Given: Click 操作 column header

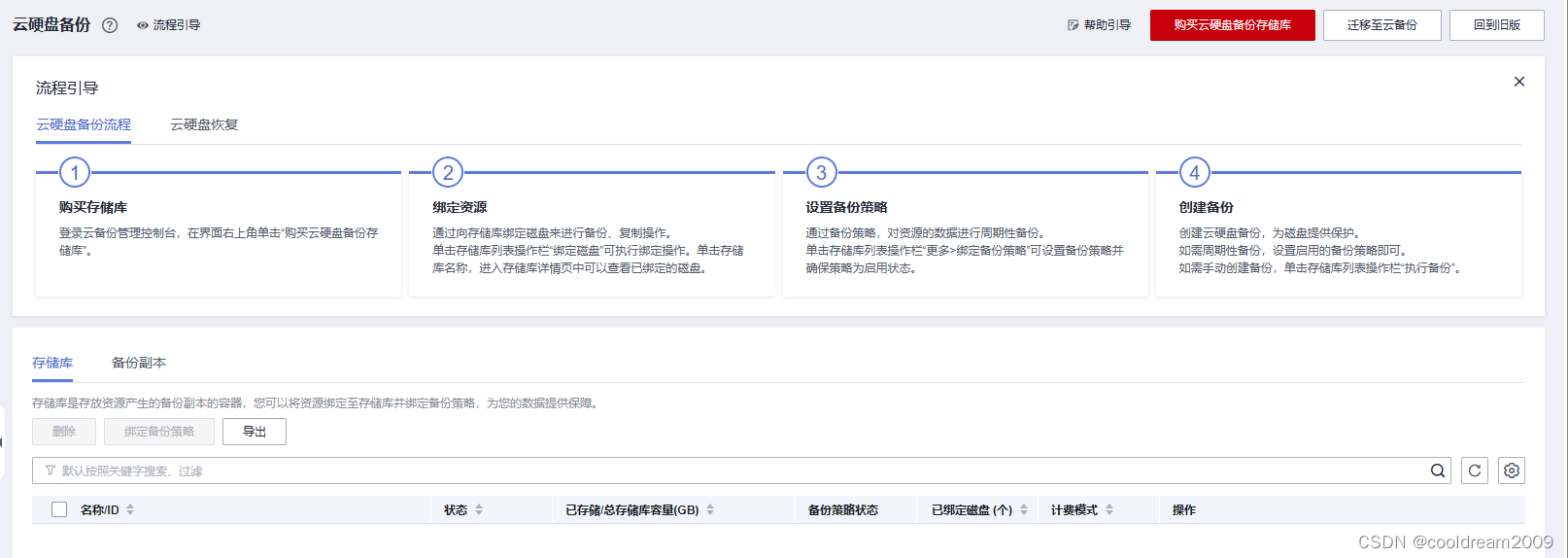Looking at the screenshot, I should 1184,509.
